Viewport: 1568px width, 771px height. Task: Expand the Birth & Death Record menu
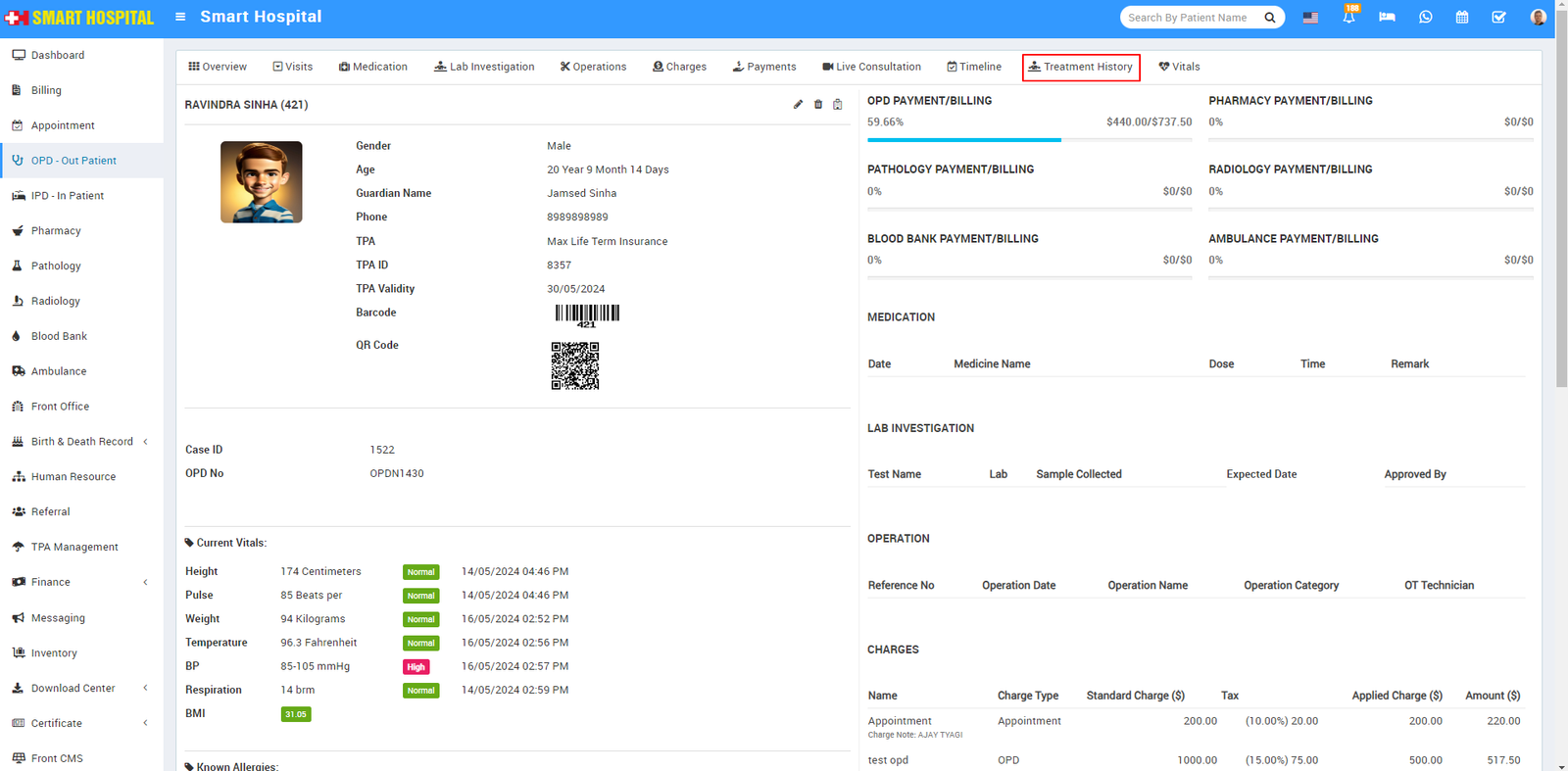pos(82,442)
